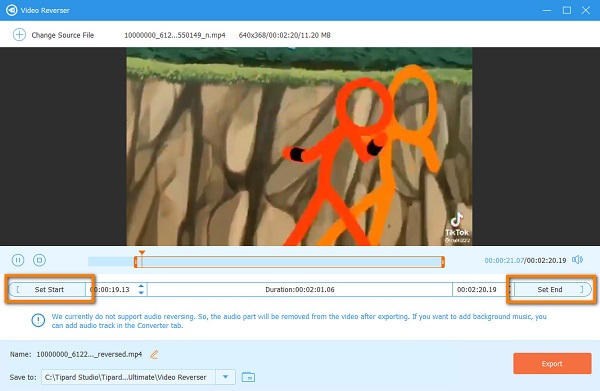Screen dimensions: 600x391
Task: Mute the audio with the speaker icon
Action: pos(577,260)
